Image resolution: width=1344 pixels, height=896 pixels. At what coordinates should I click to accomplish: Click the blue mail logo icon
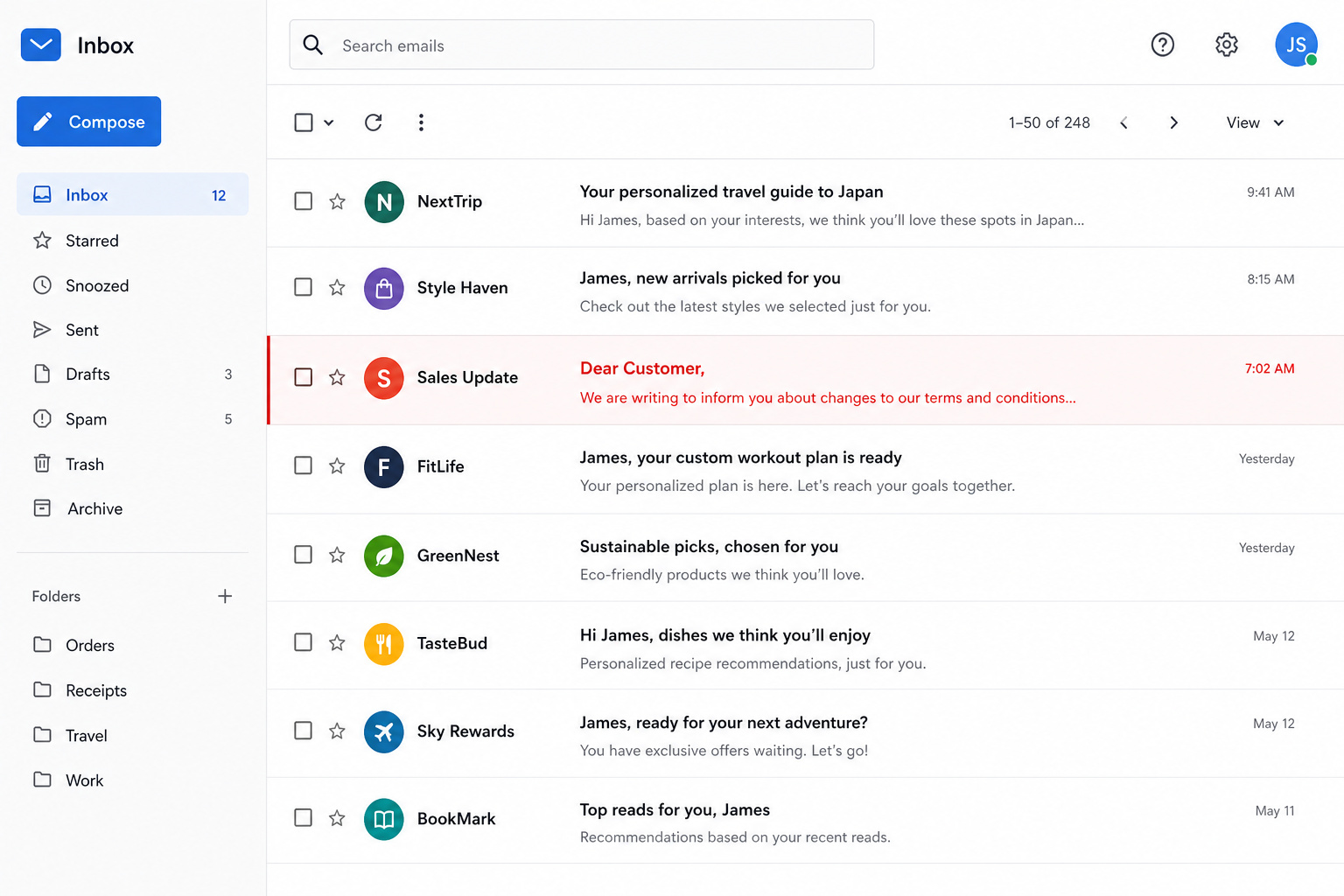(x=41, y=45)
